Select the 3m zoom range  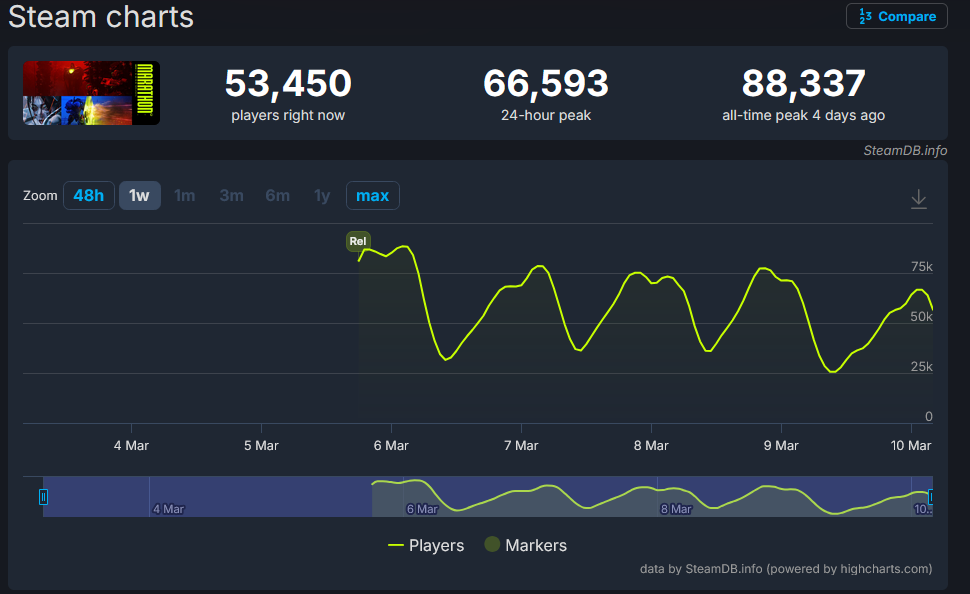coord(231,196)
